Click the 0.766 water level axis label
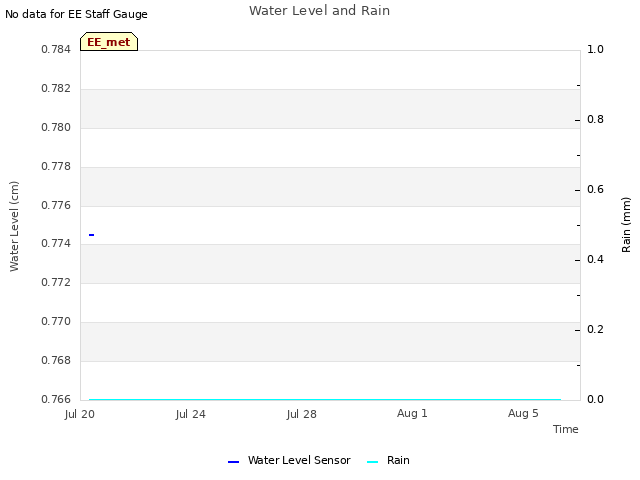 (56, 399)
